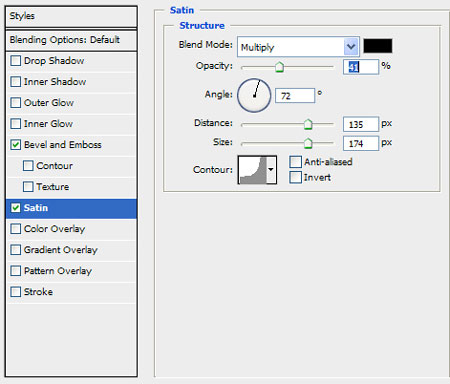Click the Opacity slider handle
450x384 pixels.
point(279,67)
